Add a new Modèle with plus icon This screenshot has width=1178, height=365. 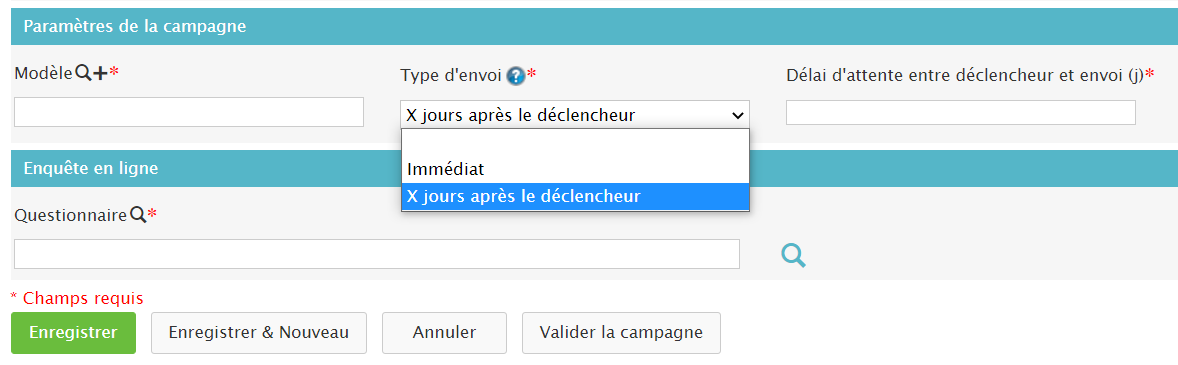(x=100, y=73)
